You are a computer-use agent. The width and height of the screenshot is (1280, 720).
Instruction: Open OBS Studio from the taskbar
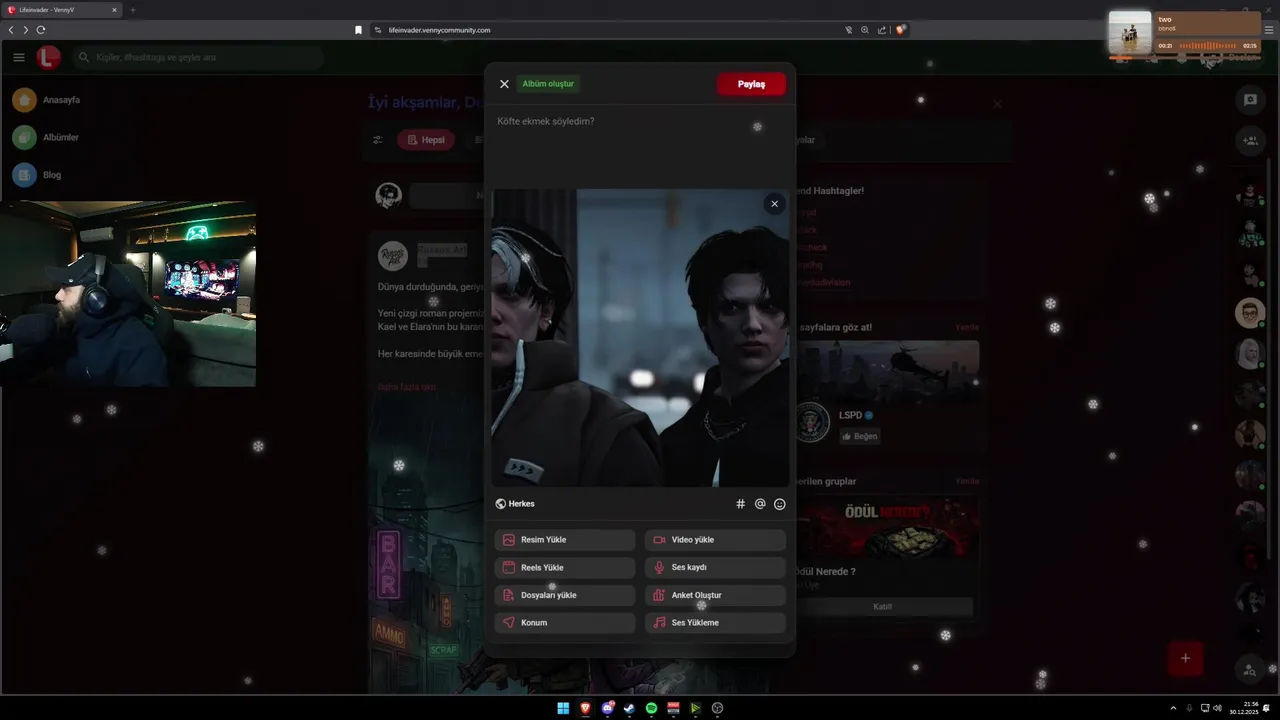[x=717, y=708]
